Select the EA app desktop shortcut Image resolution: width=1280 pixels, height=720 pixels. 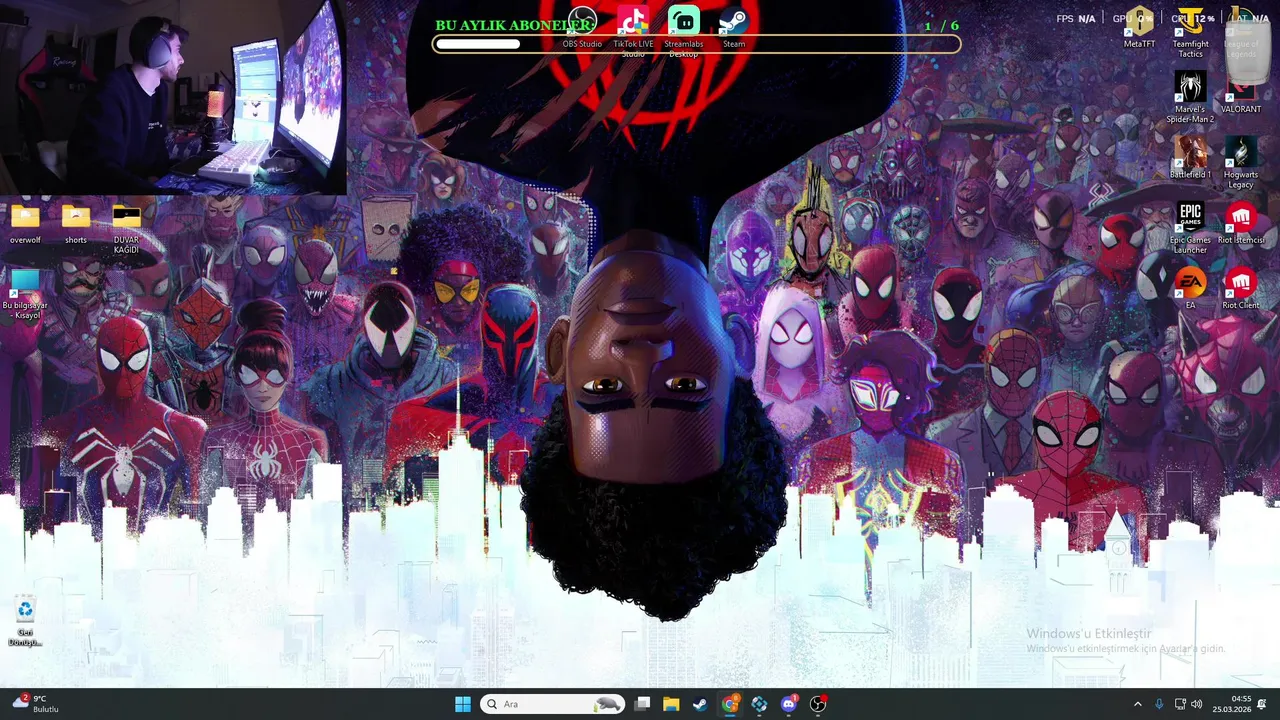click(x=1190, y=288)
